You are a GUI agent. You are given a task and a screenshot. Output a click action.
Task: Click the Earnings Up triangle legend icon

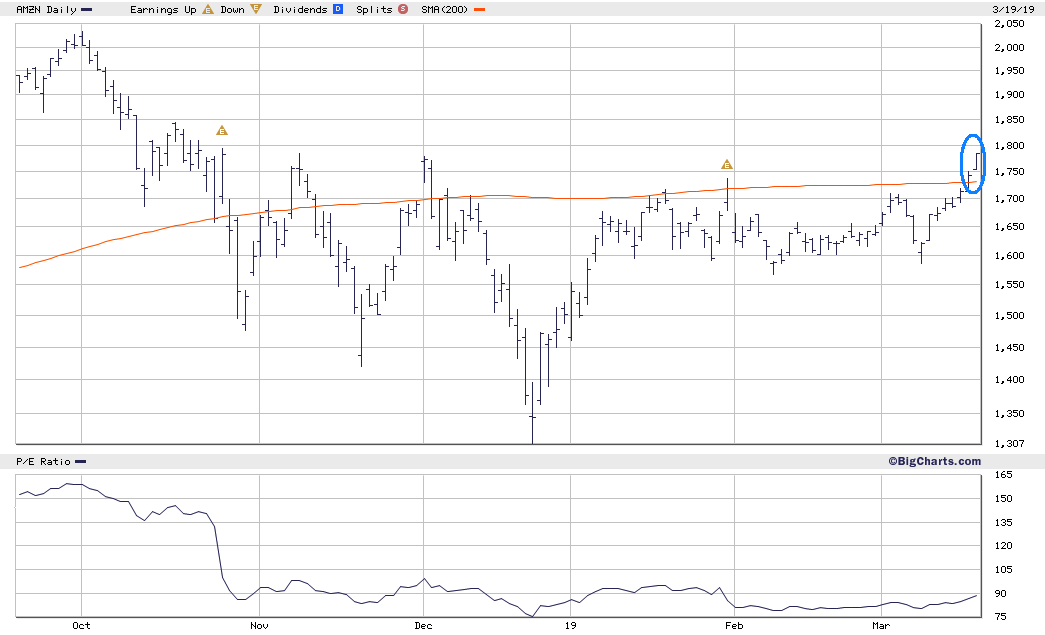208,9
